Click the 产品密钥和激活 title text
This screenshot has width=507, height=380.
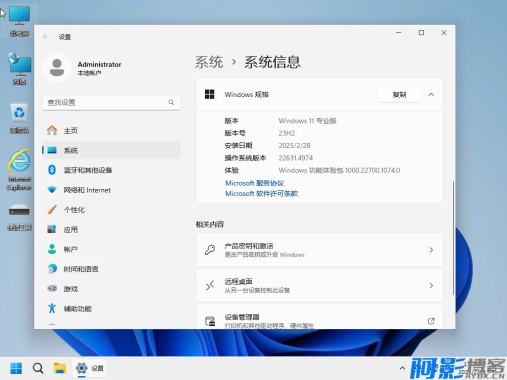pos(249,246)
